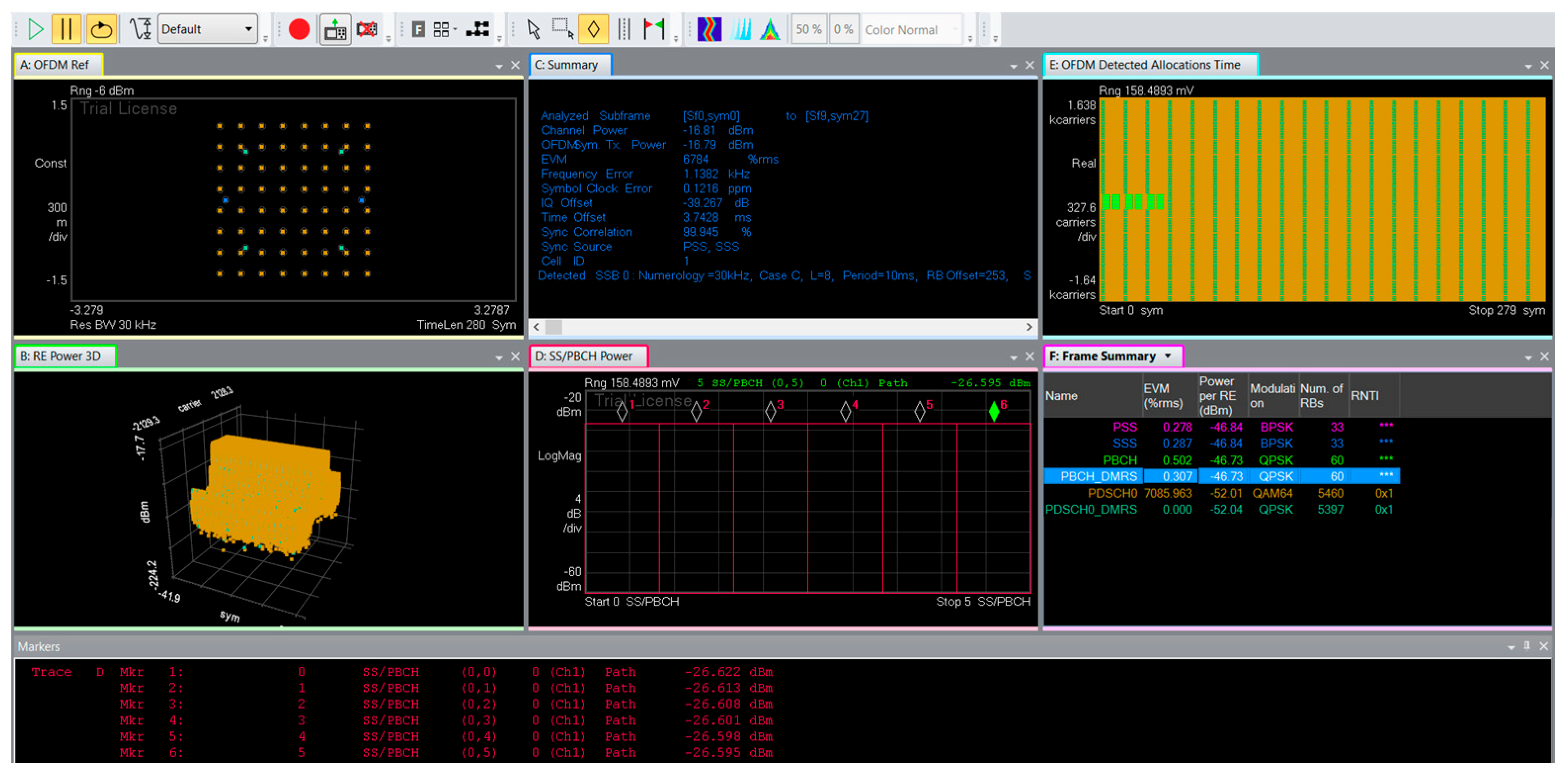The height and width of the screenshot is (773, 1568).
Task: Enable the spectrogram color display icon
Action: [709, 29]
